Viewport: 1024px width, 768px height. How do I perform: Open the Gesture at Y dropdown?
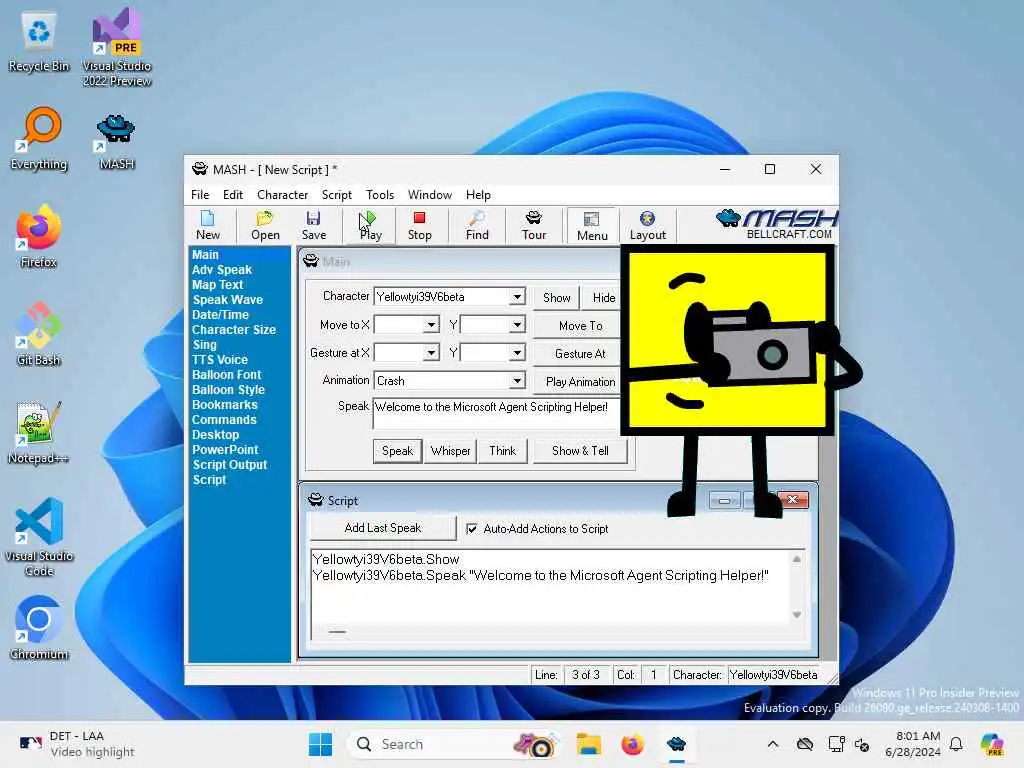[517, 353]
